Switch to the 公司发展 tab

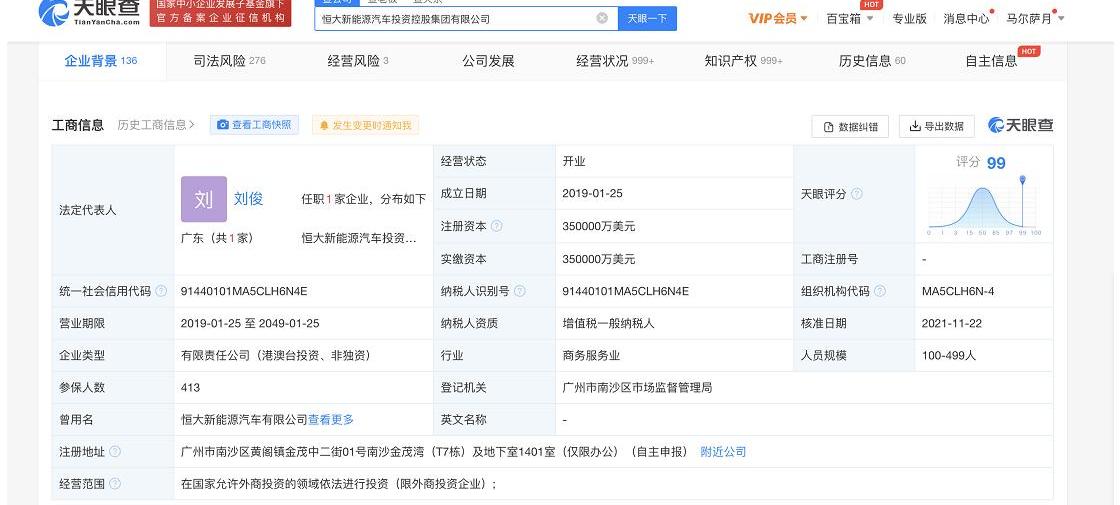tap(488, 61)
